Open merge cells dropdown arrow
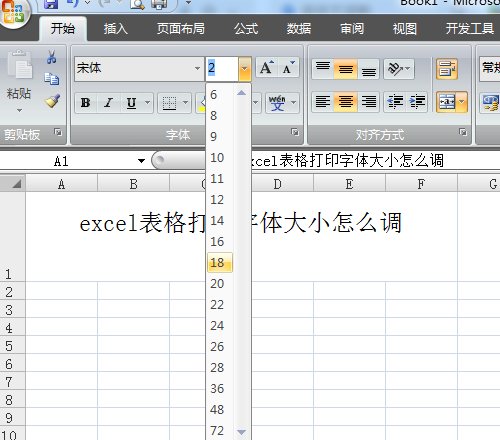This screenshot has width=500, height=440. click(462, 102)
